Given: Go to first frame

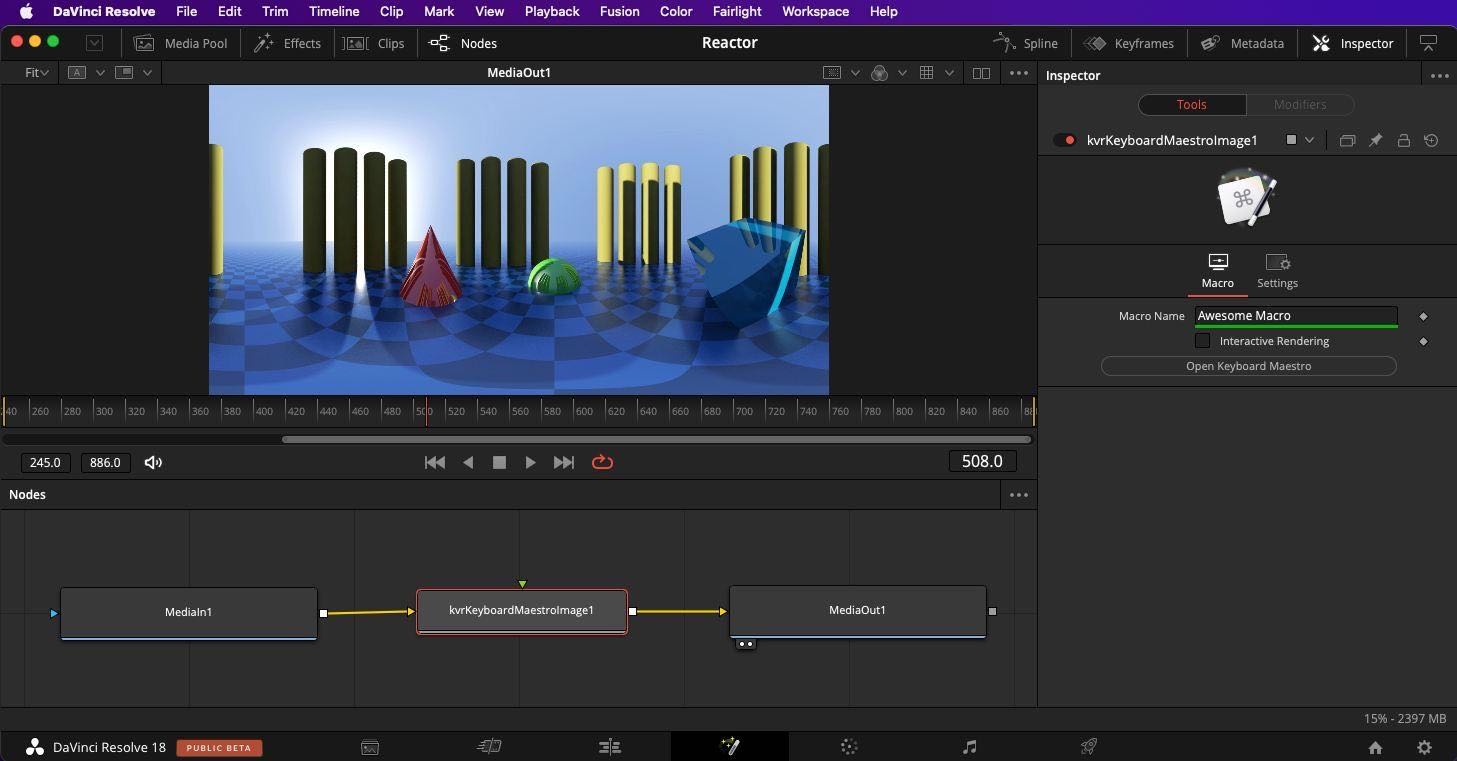Looking at the screenshot, I should [x=434, y=462].
